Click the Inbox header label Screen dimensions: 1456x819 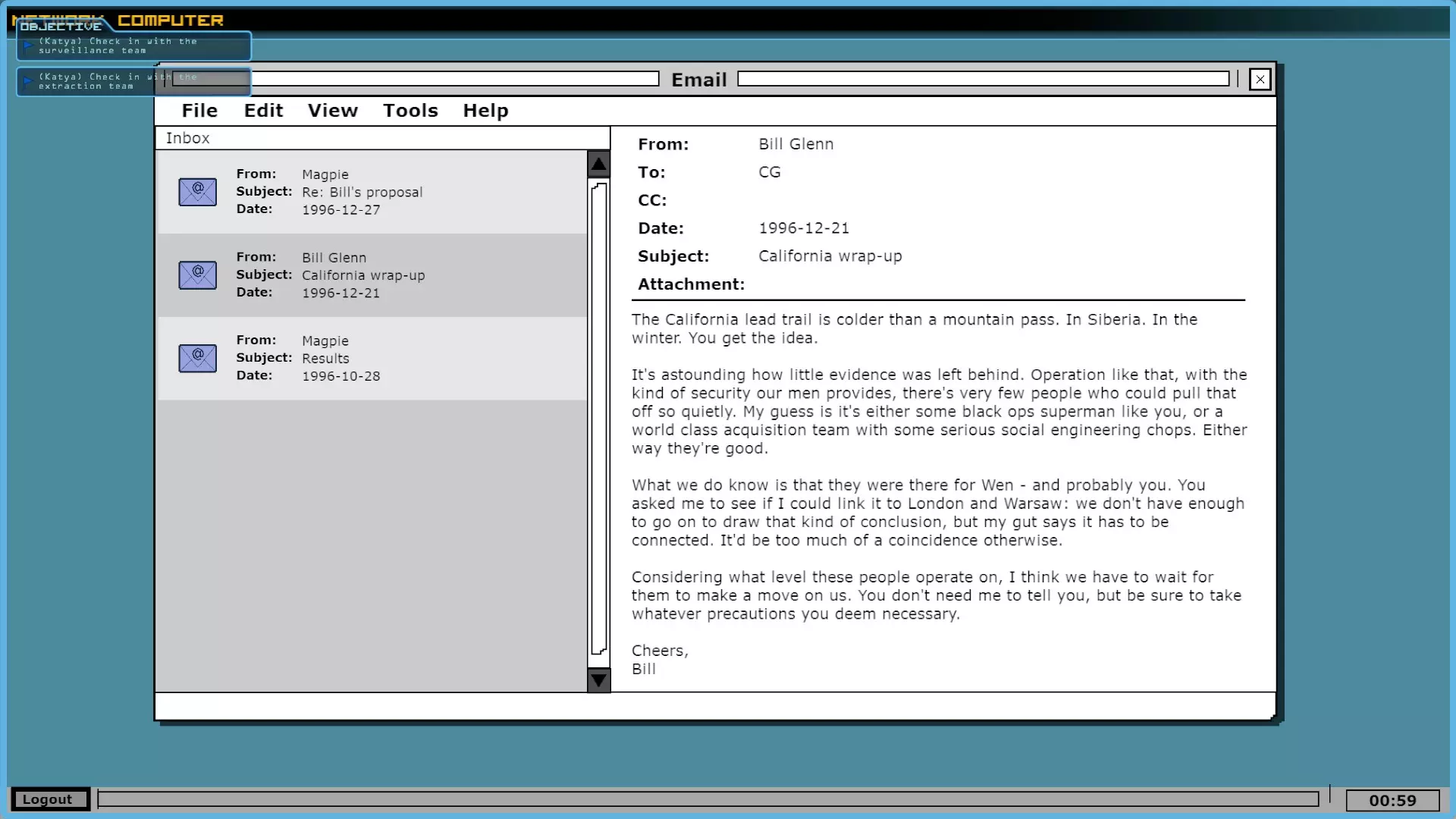188,138
